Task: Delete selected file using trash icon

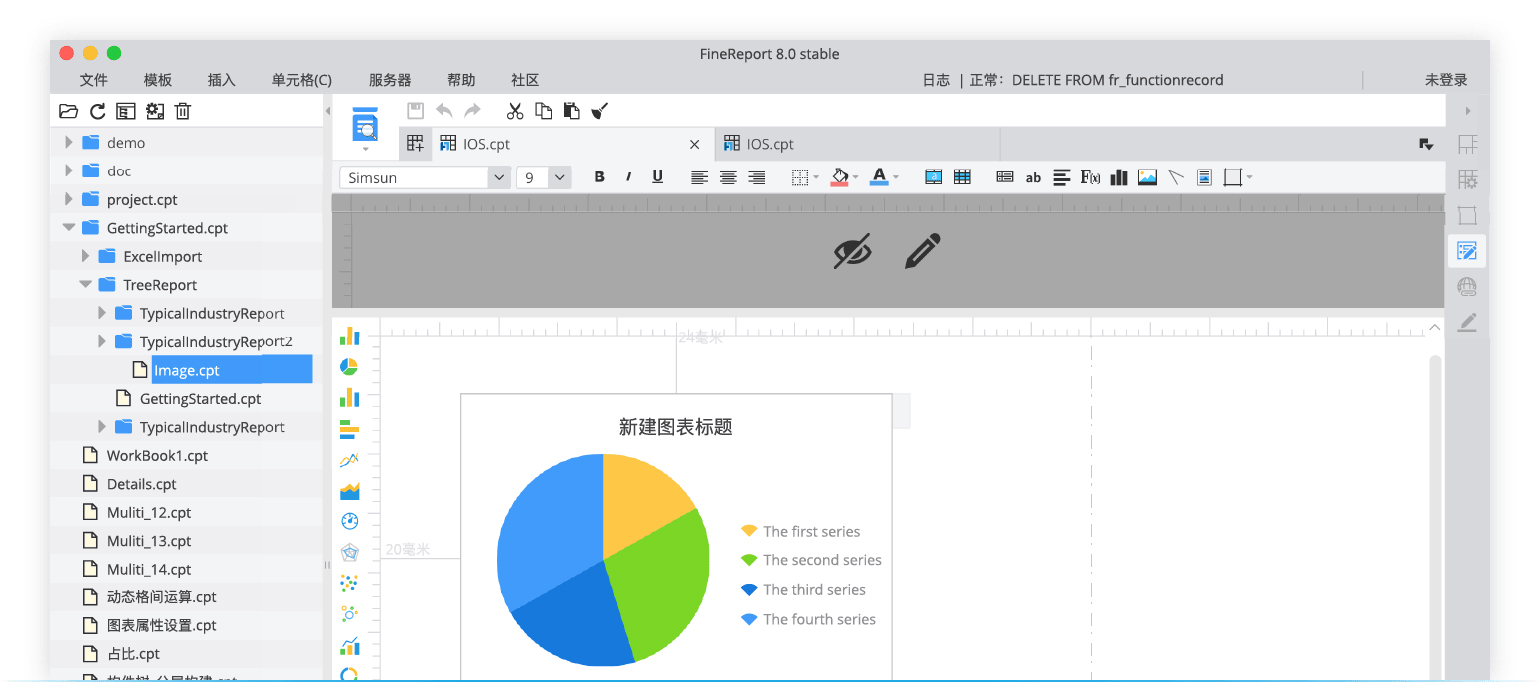Action: tap(183, 111)
